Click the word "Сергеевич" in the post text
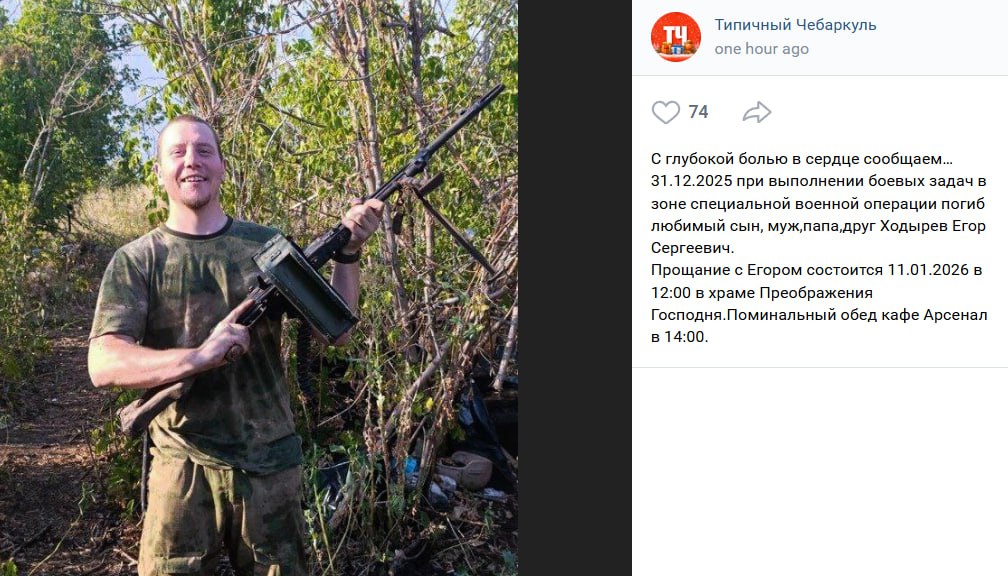Screen dimensions: 1008x576 click(690, 248)
